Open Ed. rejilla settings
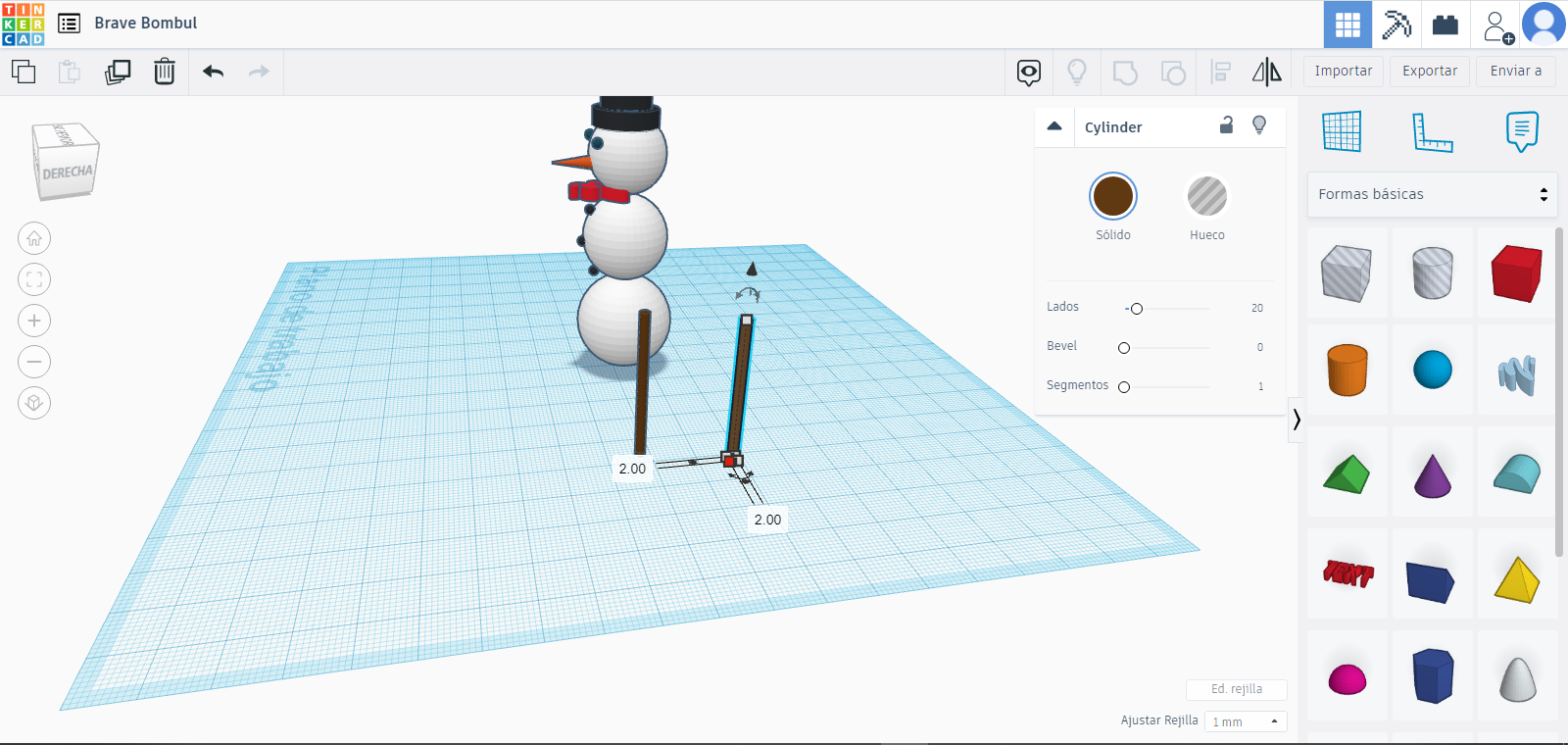The image size is (1568, 745). [x=1237, y=689]
